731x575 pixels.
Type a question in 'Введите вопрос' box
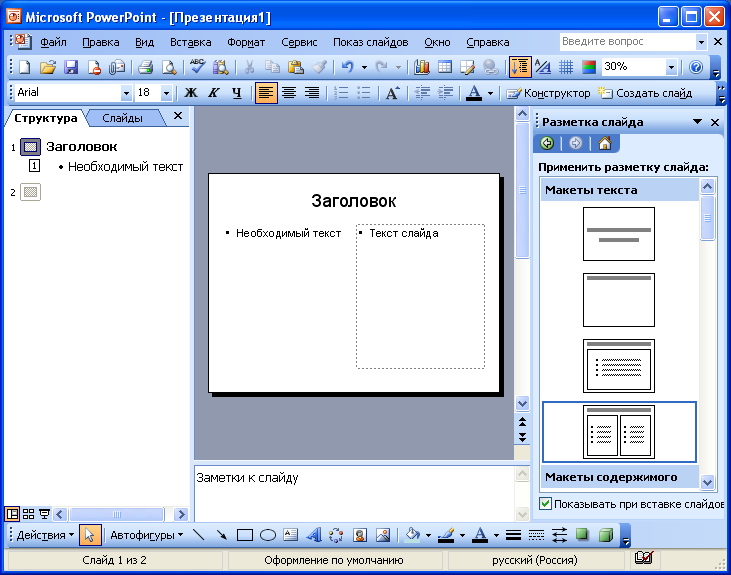click(x=628, y=42)
